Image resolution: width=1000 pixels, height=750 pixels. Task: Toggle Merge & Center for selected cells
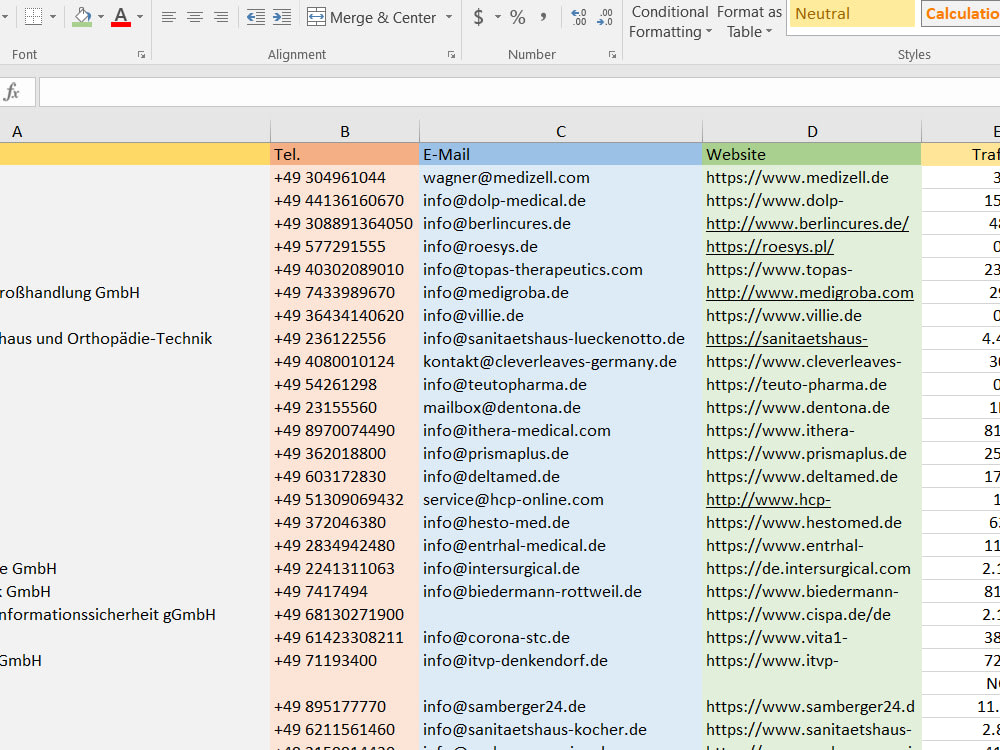370,17
